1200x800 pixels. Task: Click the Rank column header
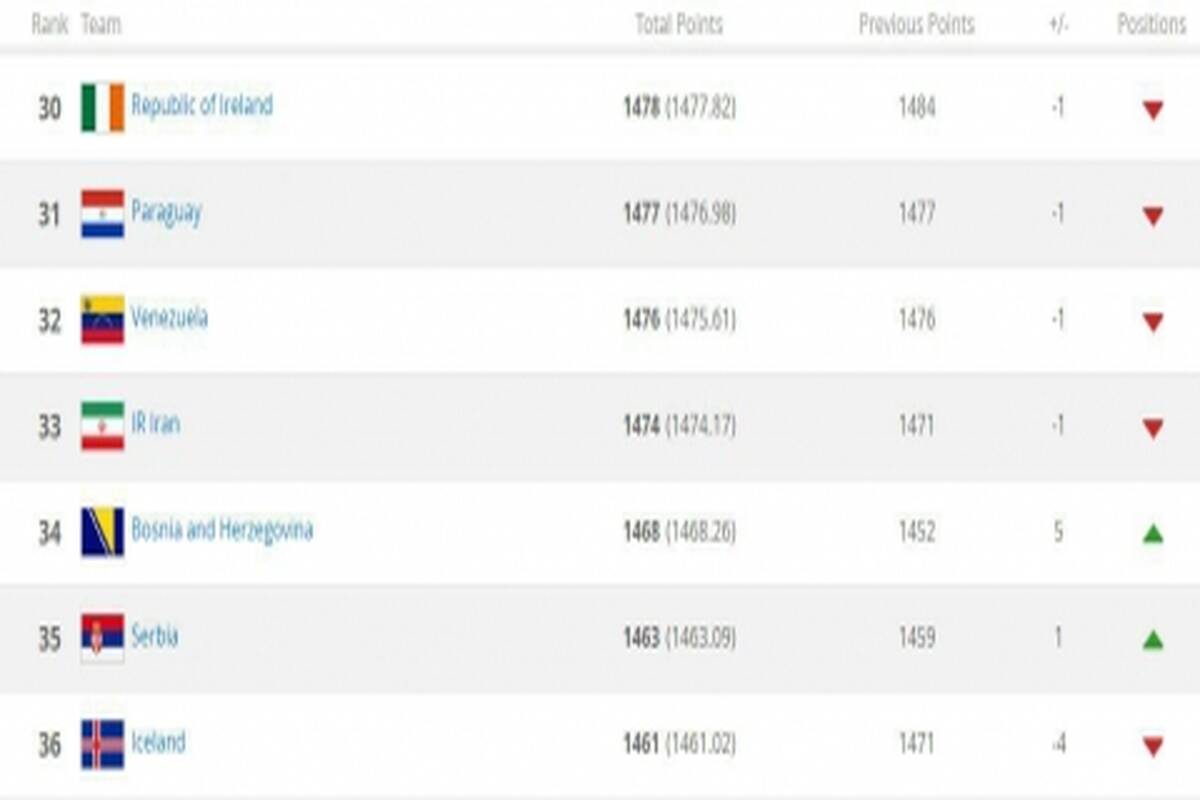coord(50,24)
